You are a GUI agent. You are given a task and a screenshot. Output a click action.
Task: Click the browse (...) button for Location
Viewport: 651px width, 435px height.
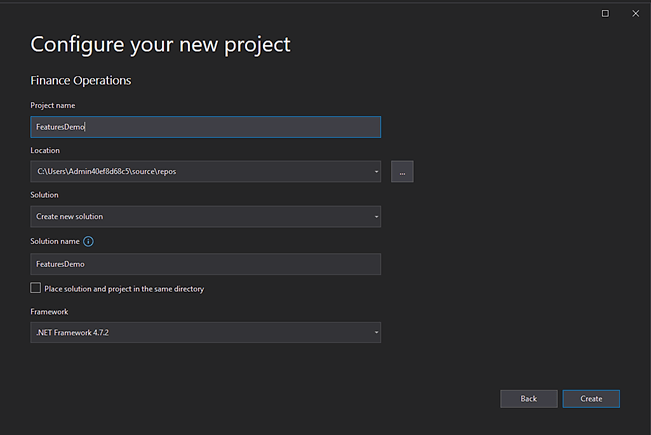click(402, 172)
